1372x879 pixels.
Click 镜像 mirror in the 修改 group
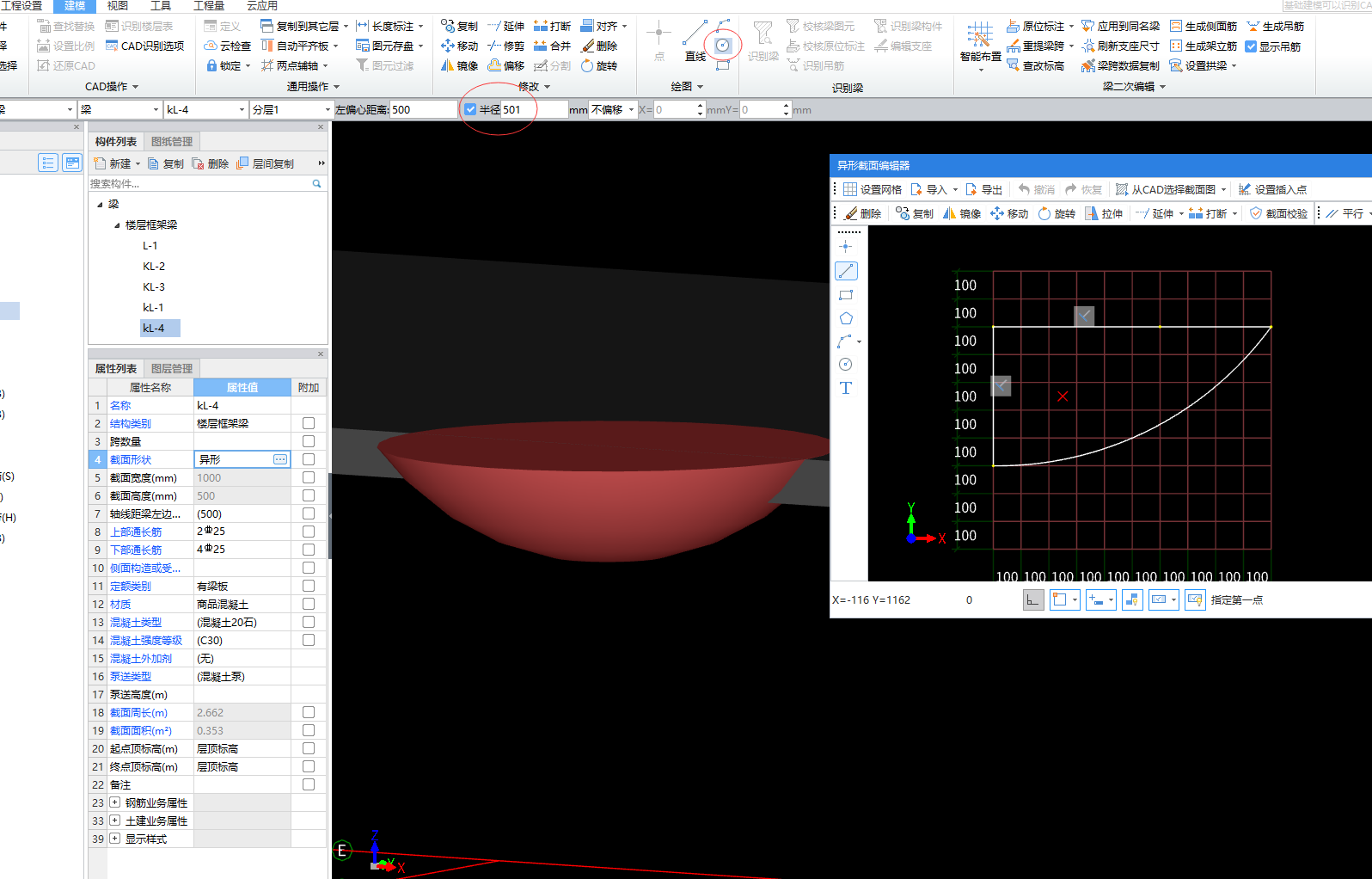click(x=459, y=65)
